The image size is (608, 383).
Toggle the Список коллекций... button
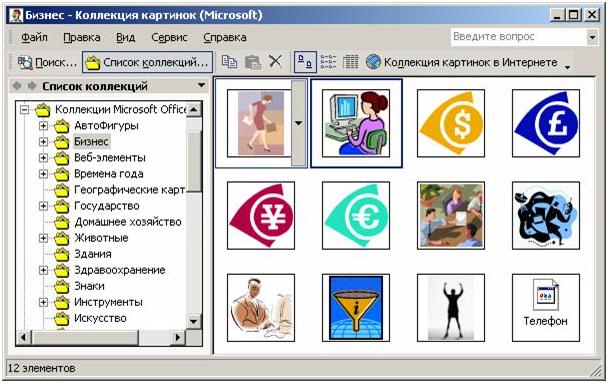(x=147, y=62)
